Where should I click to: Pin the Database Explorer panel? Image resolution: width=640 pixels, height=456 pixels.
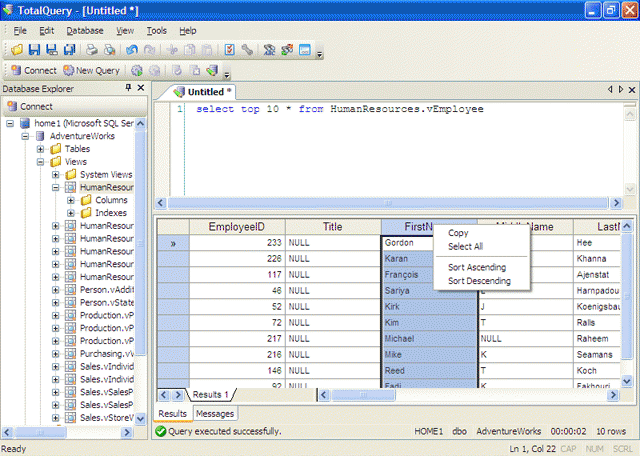point(128,88)
